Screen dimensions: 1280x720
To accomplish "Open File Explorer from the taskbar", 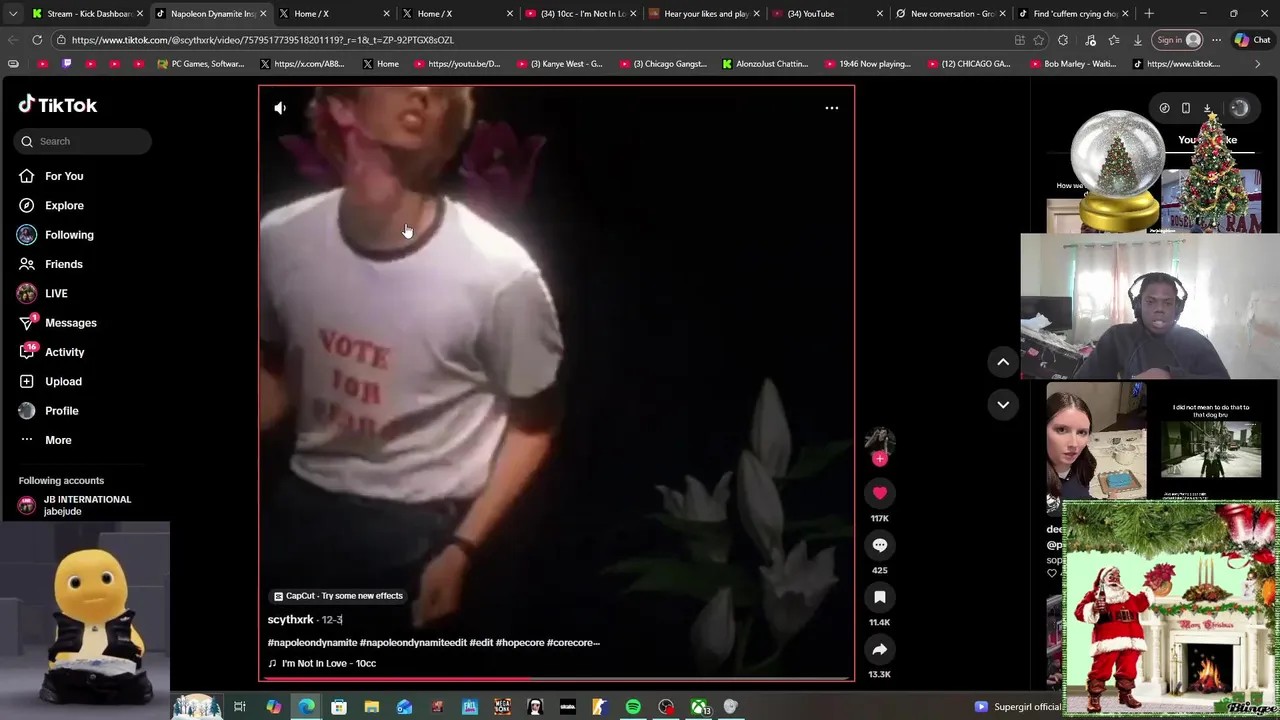I will coord(371,707).
